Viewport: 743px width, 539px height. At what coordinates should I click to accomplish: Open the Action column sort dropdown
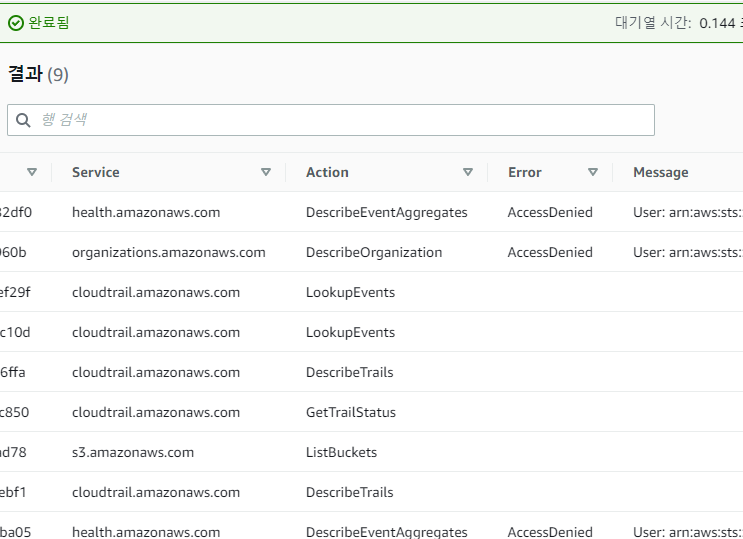(468, 172)
